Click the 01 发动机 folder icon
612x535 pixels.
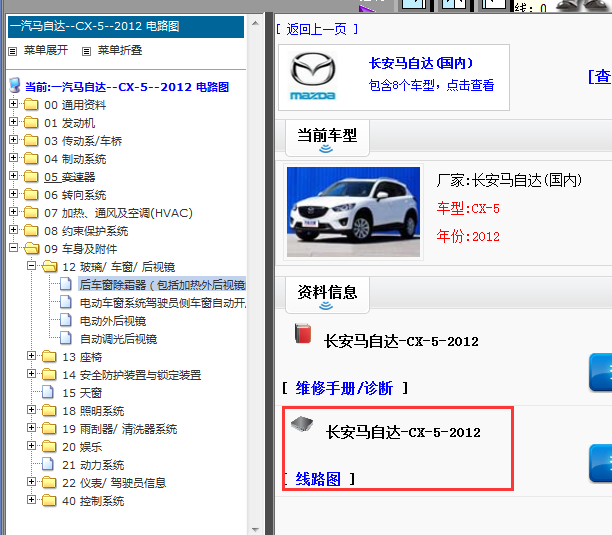(x=31, y=123)
